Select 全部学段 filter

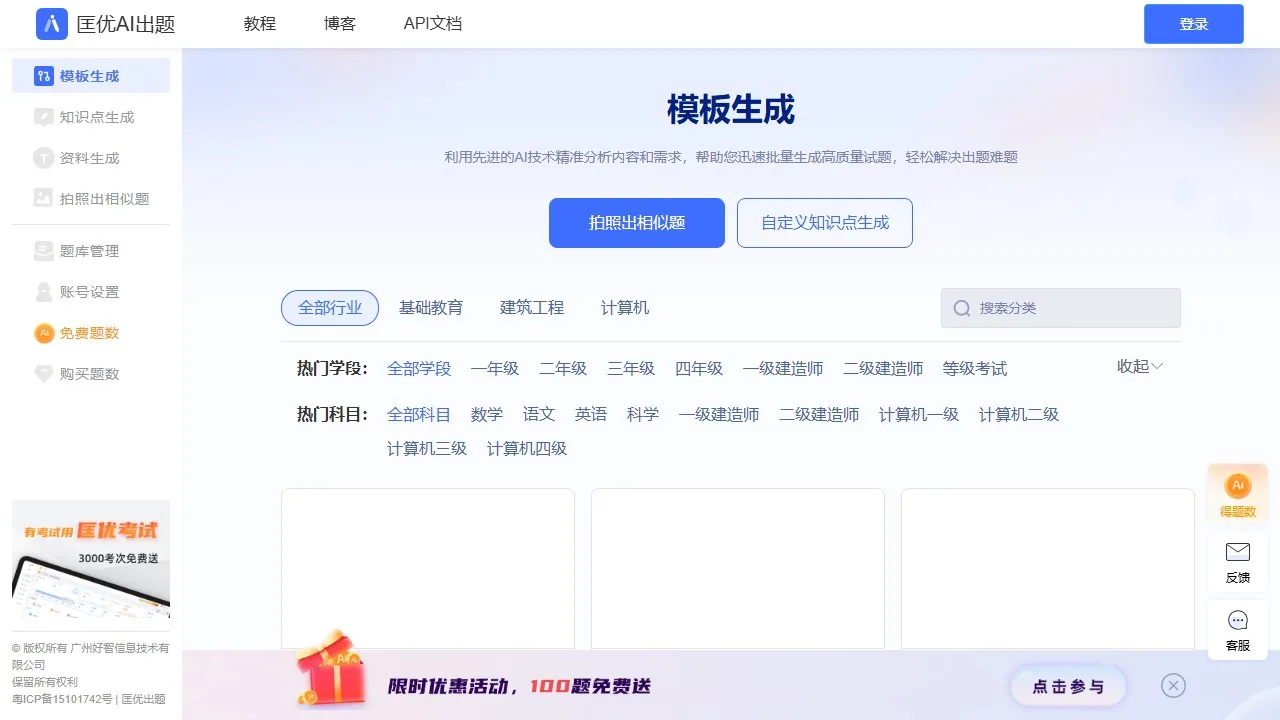419,369
